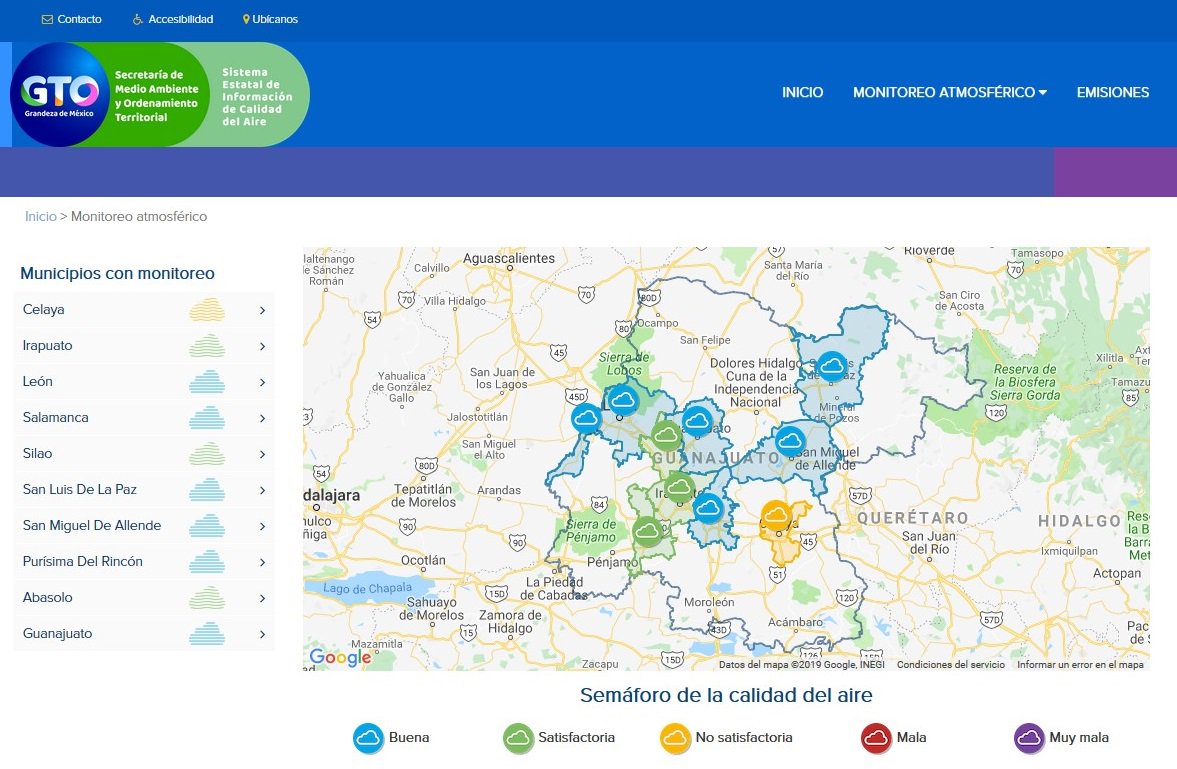Viewport: 1177px width, 769px height.
Task: Click the Semáforo de la calidad del aire heading
Action: point(726,695)
